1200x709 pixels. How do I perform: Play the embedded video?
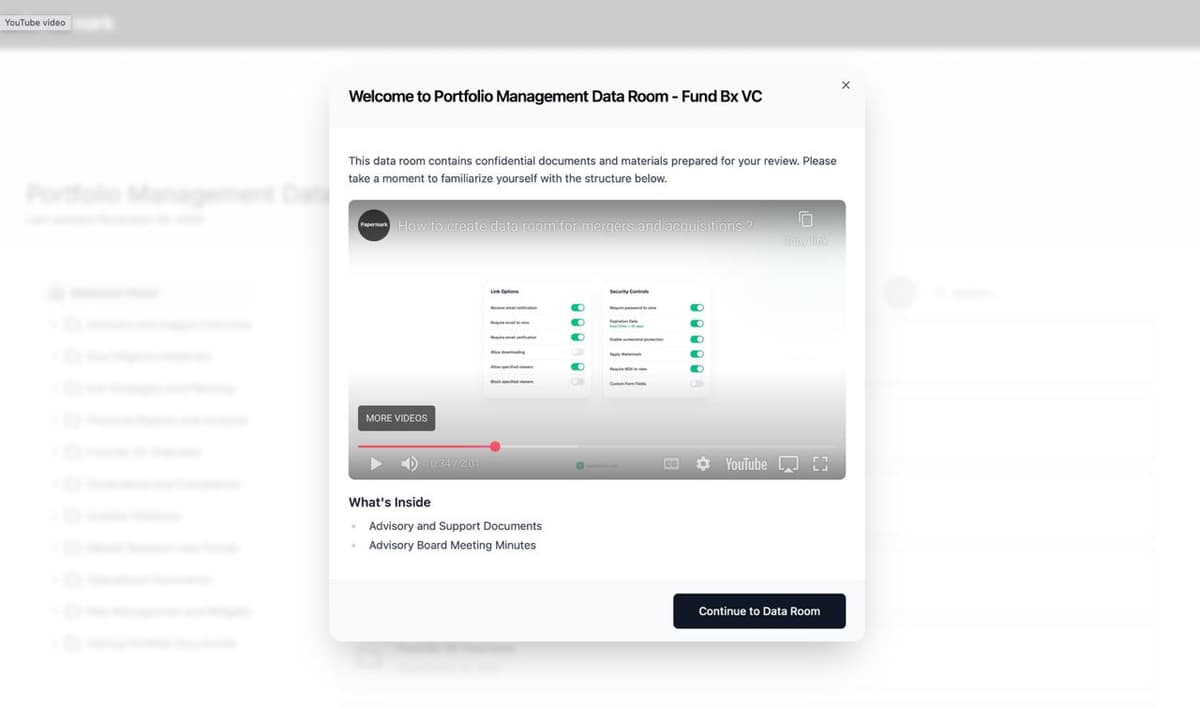[376, 464]
